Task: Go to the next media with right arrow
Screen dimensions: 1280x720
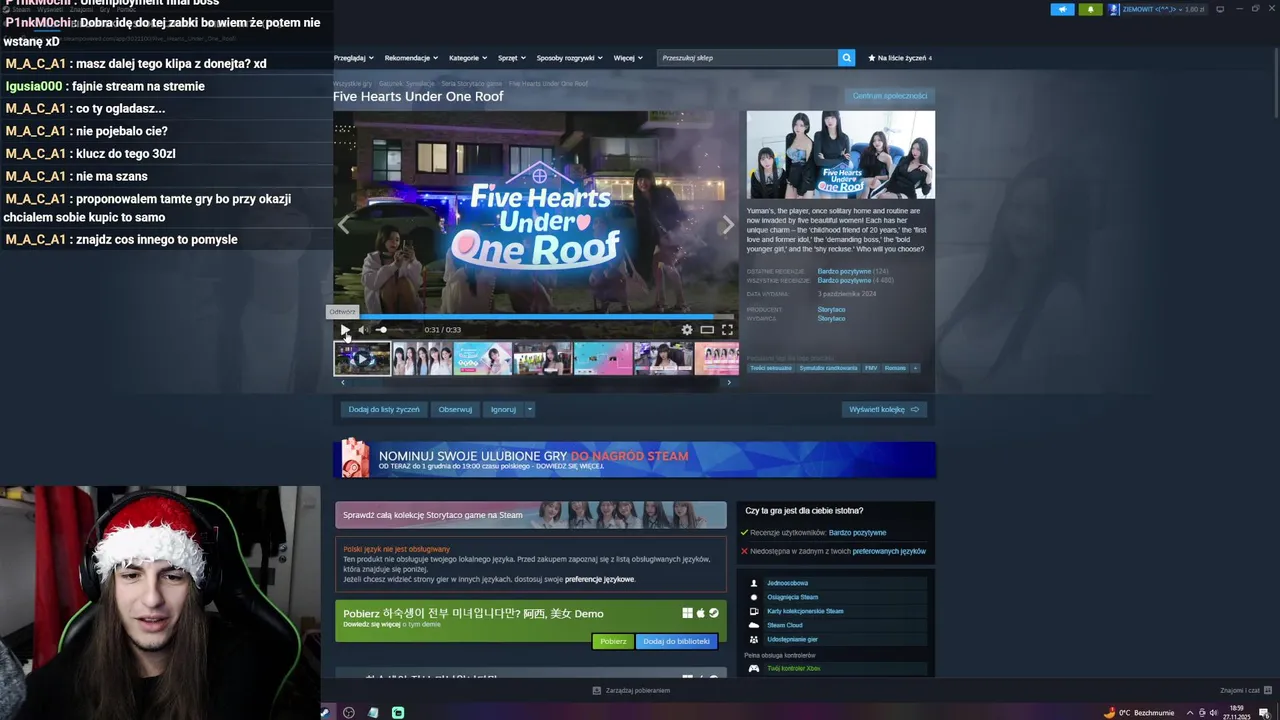Action: coord(728,225)
